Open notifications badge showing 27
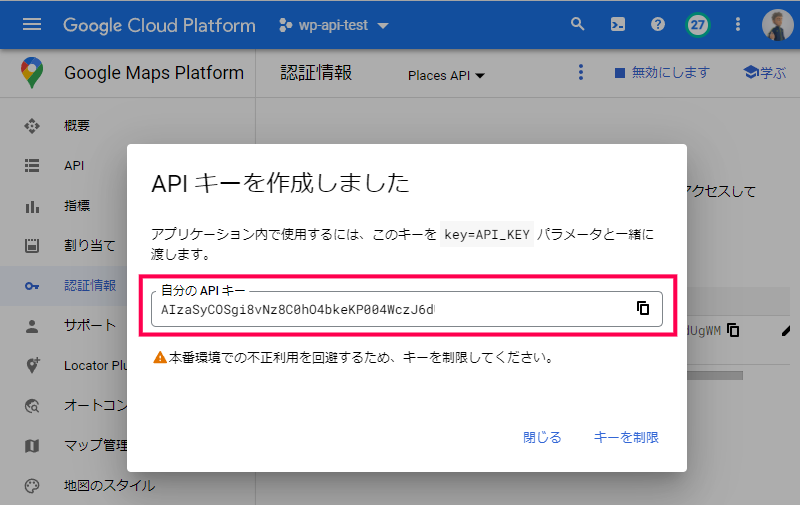Screen dimensions: 800x505 [697, 24]
